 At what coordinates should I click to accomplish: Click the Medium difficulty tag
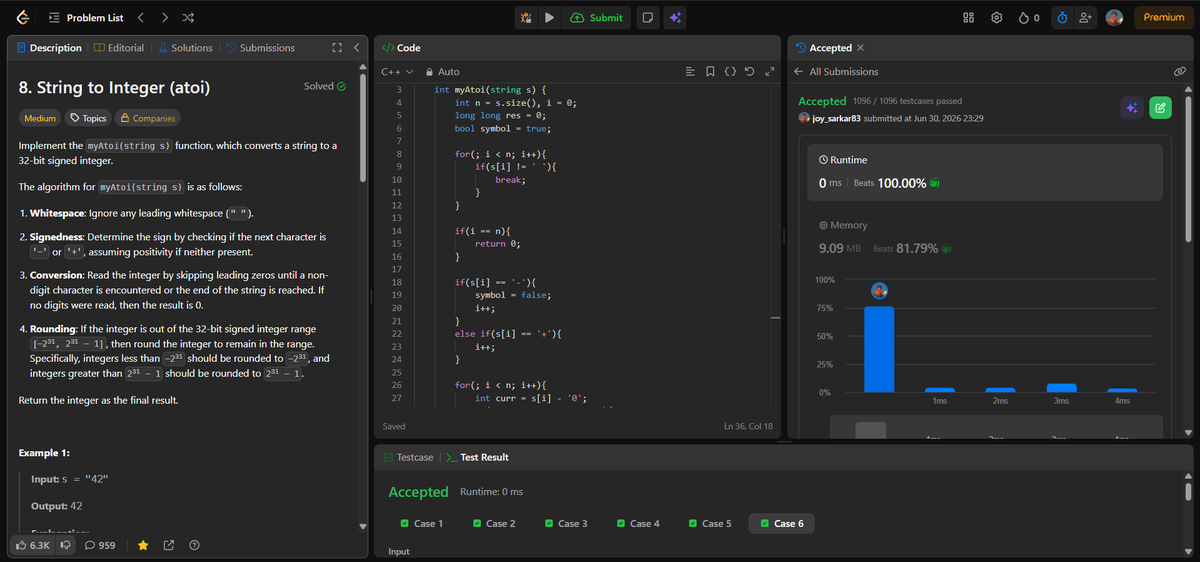click(40, 118)
